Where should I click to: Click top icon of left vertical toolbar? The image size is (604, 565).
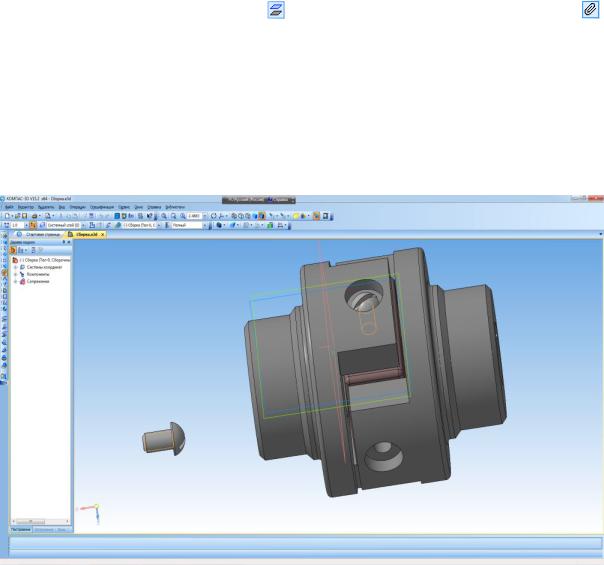tap(5, 236)
